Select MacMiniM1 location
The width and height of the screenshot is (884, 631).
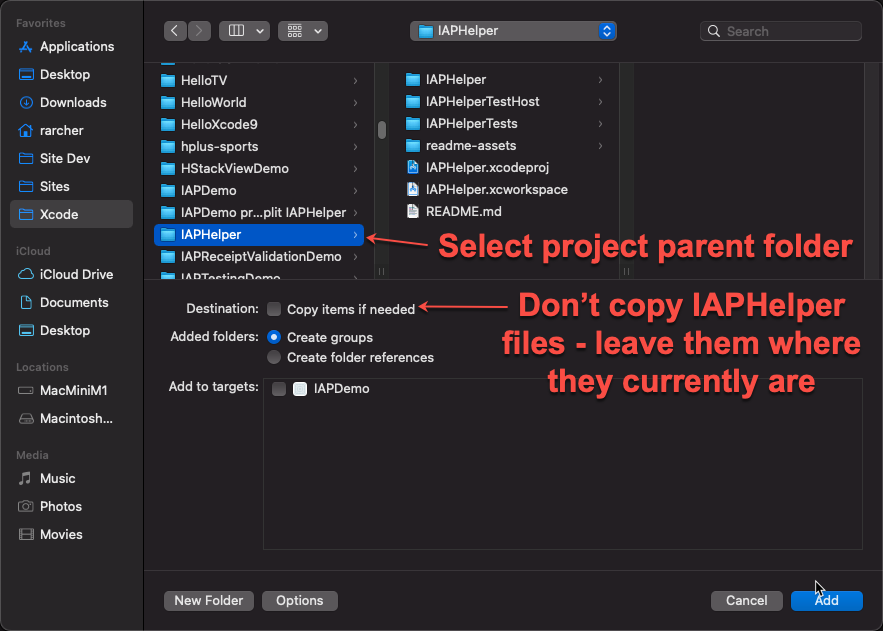pos(71,390)
